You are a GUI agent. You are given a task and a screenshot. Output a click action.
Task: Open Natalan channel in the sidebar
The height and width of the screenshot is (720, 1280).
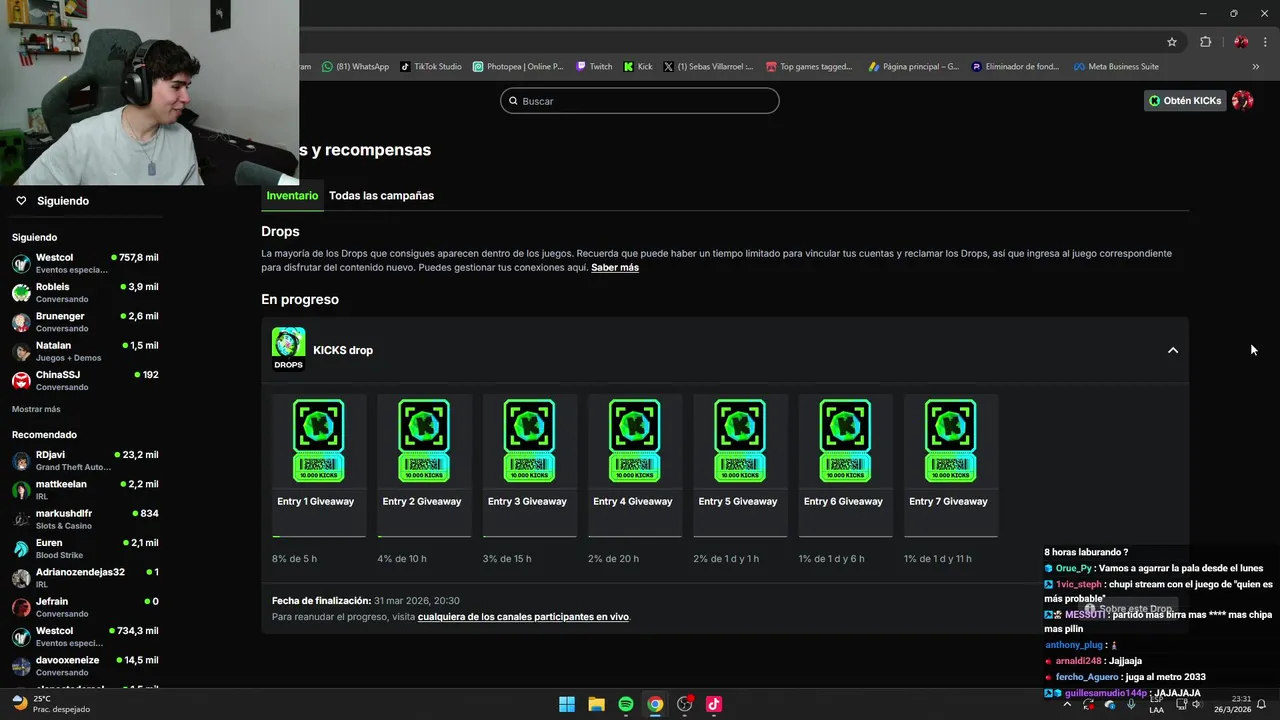point(85,351)
